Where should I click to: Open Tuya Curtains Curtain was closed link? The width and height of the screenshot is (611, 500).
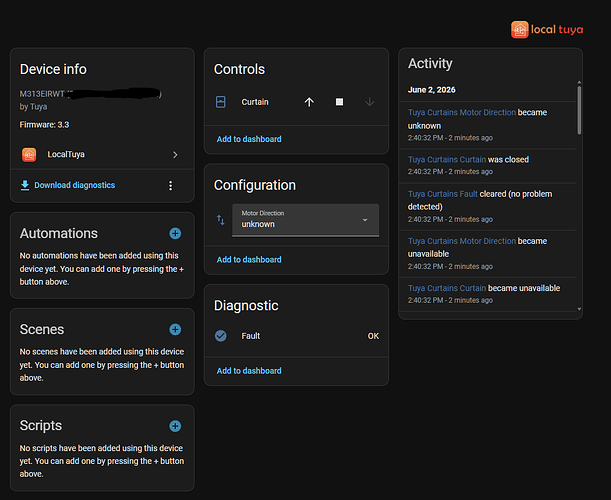447,159
